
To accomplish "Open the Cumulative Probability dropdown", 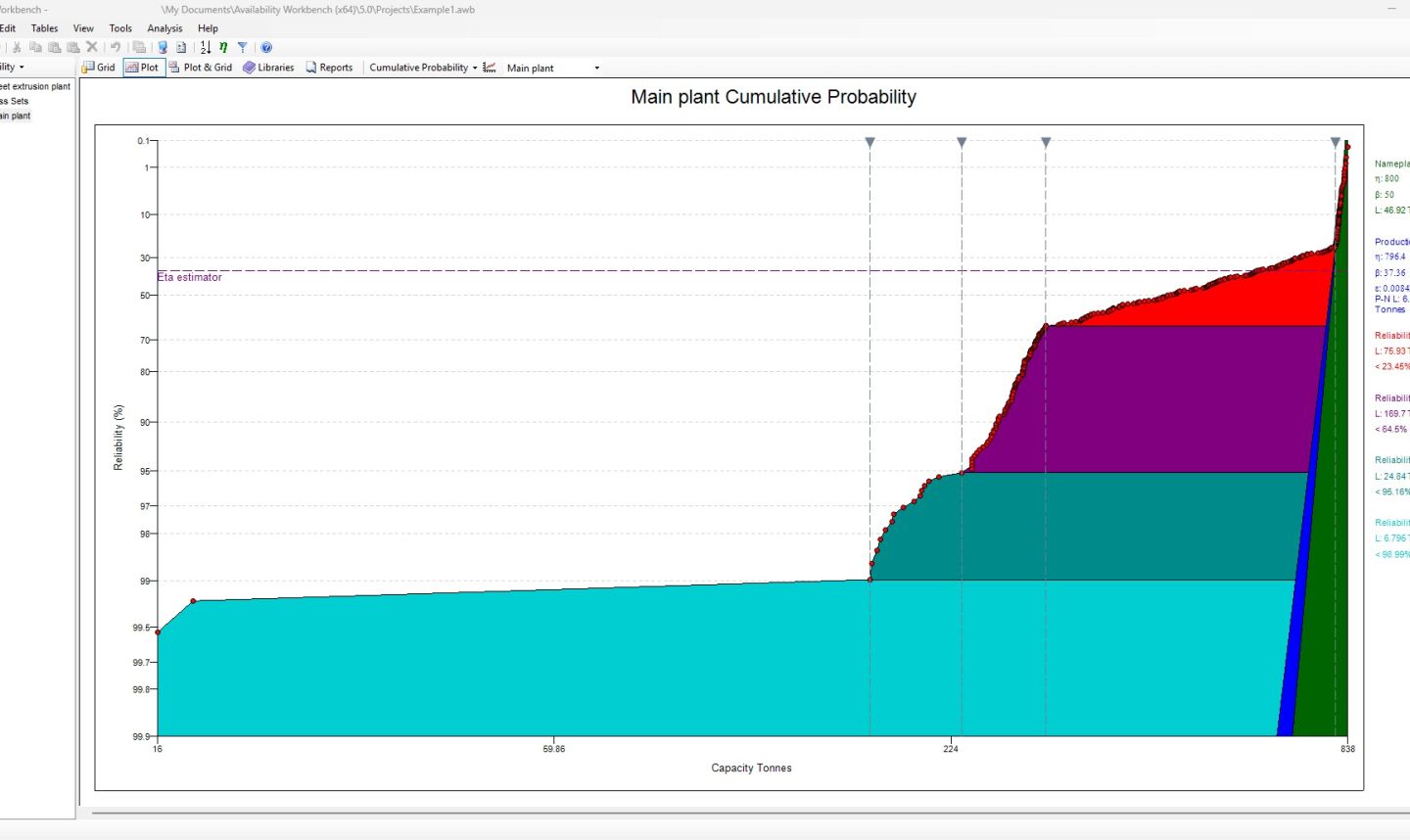I will [474, 67].
